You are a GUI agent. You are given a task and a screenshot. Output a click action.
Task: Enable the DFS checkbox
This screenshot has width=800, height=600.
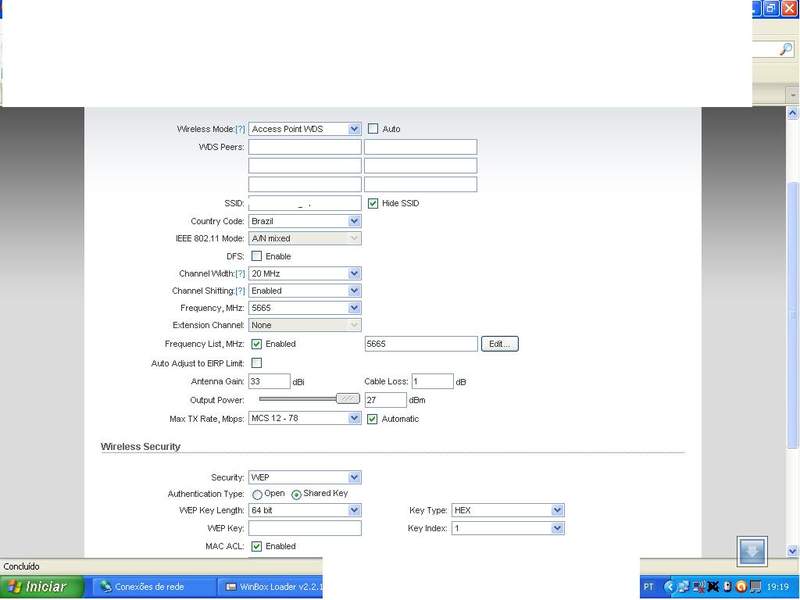click(257, 256)
